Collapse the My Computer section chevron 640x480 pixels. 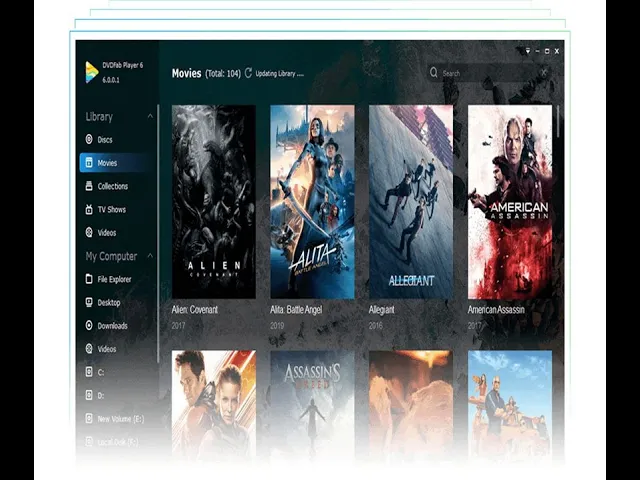coord(150,256)
